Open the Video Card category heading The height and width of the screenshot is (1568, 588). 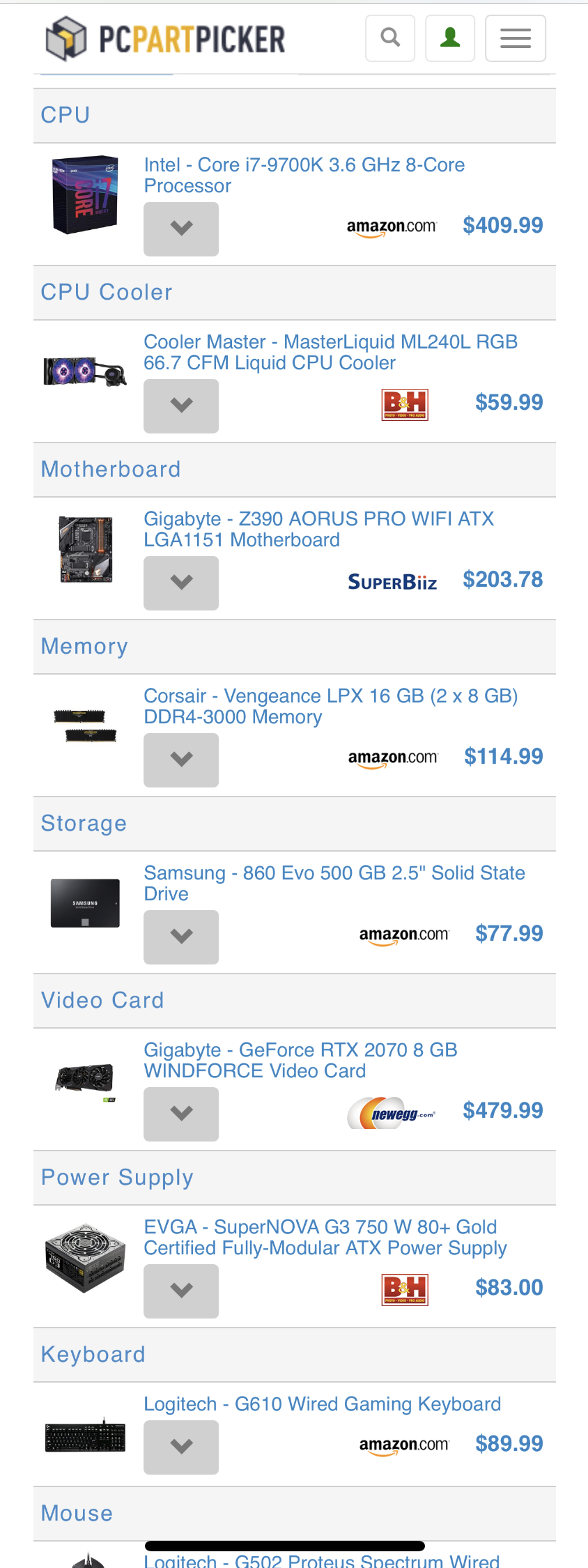102,1000
